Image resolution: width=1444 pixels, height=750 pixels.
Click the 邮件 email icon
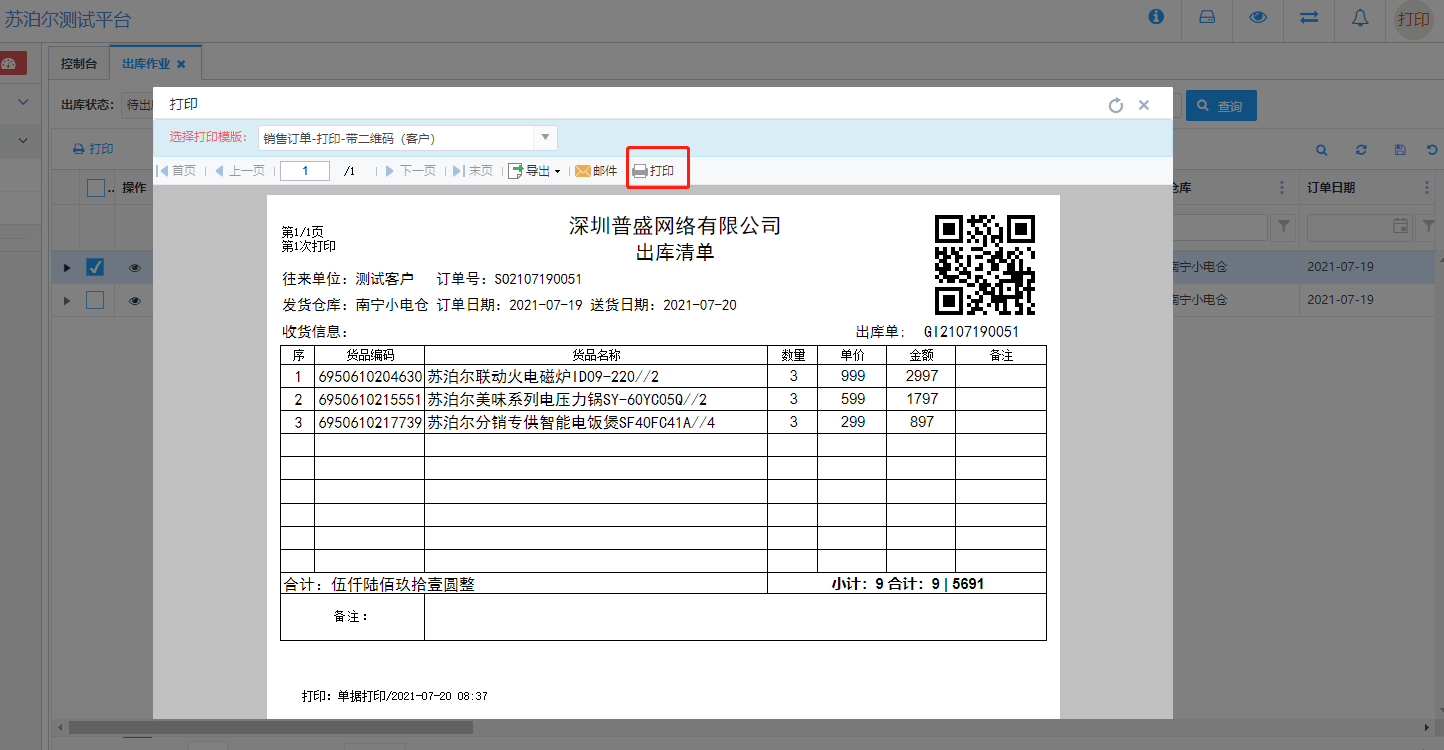[x=596, y=171]
